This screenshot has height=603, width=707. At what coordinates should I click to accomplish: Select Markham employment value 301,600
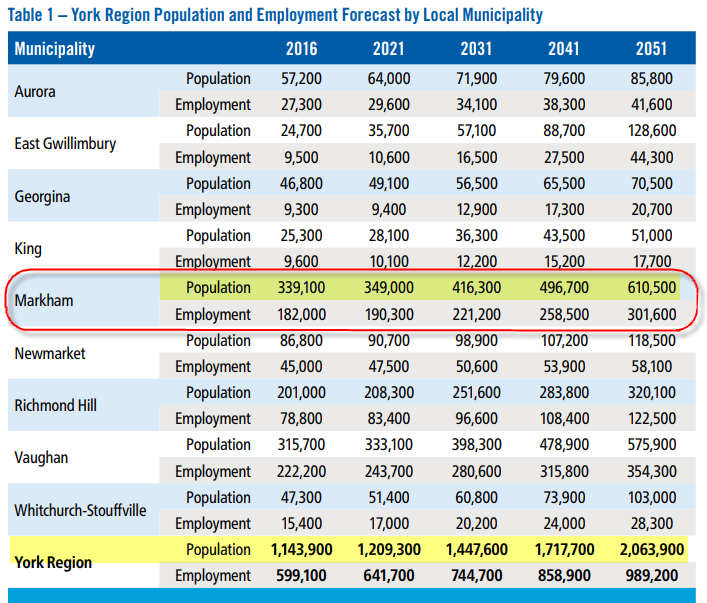[x=652, y=314]
